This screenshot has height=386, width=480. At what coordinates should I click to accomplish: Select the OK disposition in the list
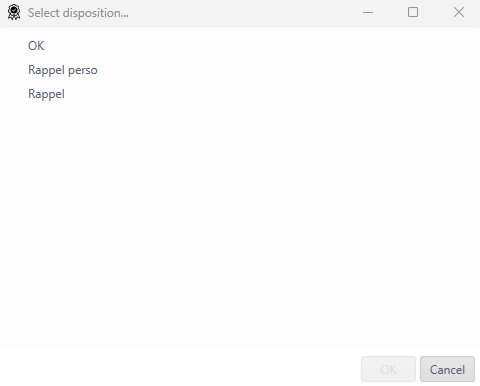click(36, 46)
